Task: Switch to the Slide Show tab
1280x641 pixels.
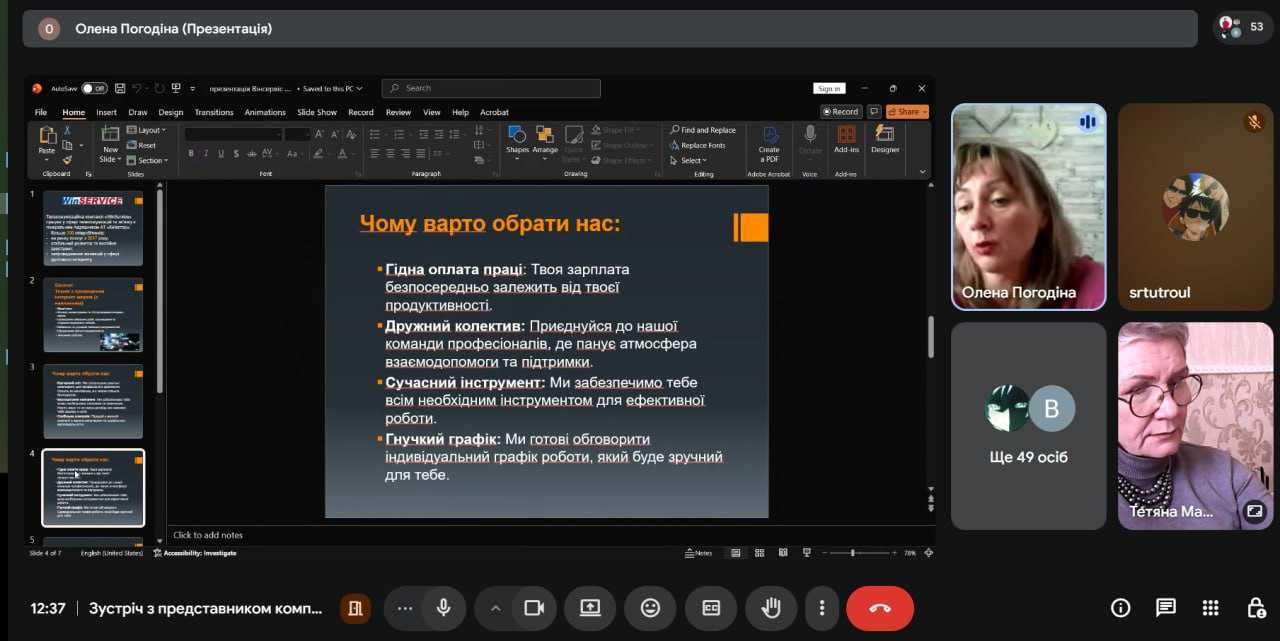Action: tap(317, 112)
